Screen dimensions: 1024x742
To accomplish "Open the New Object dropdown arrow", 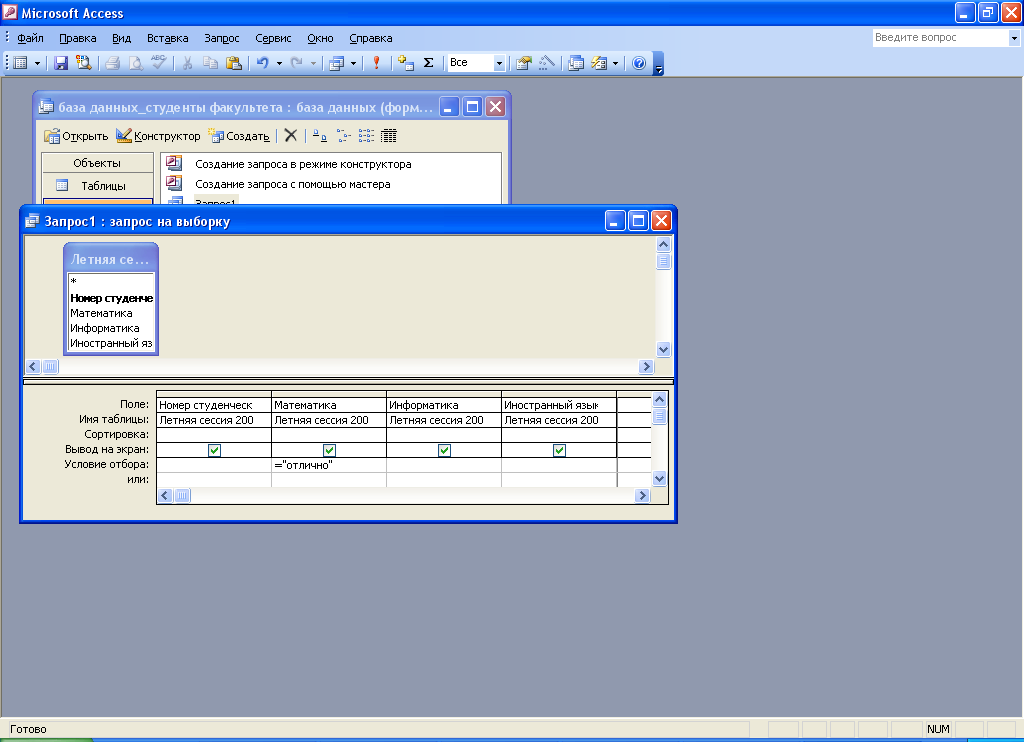I will click(615, 63).
